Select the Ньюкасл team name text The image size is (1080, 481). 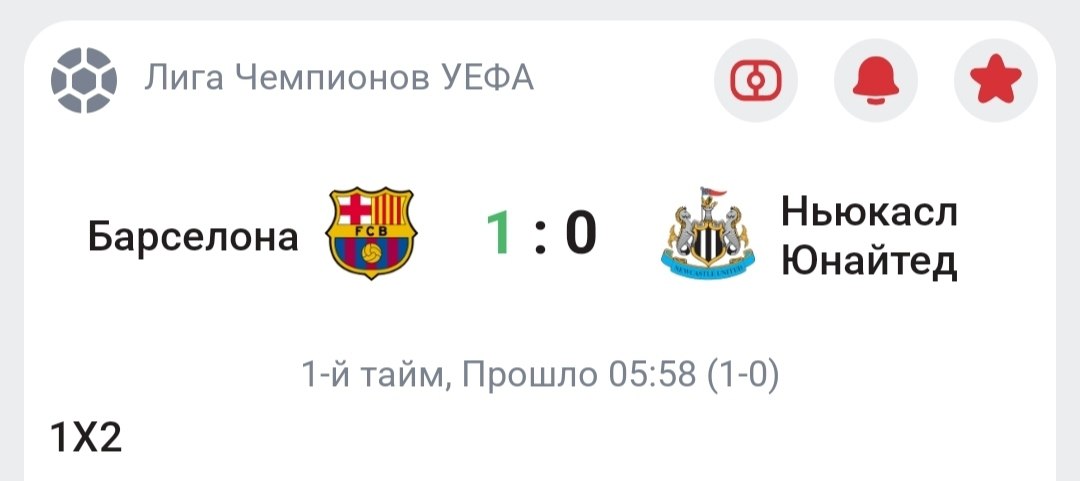pyautogui.click(x=869, y=211)
